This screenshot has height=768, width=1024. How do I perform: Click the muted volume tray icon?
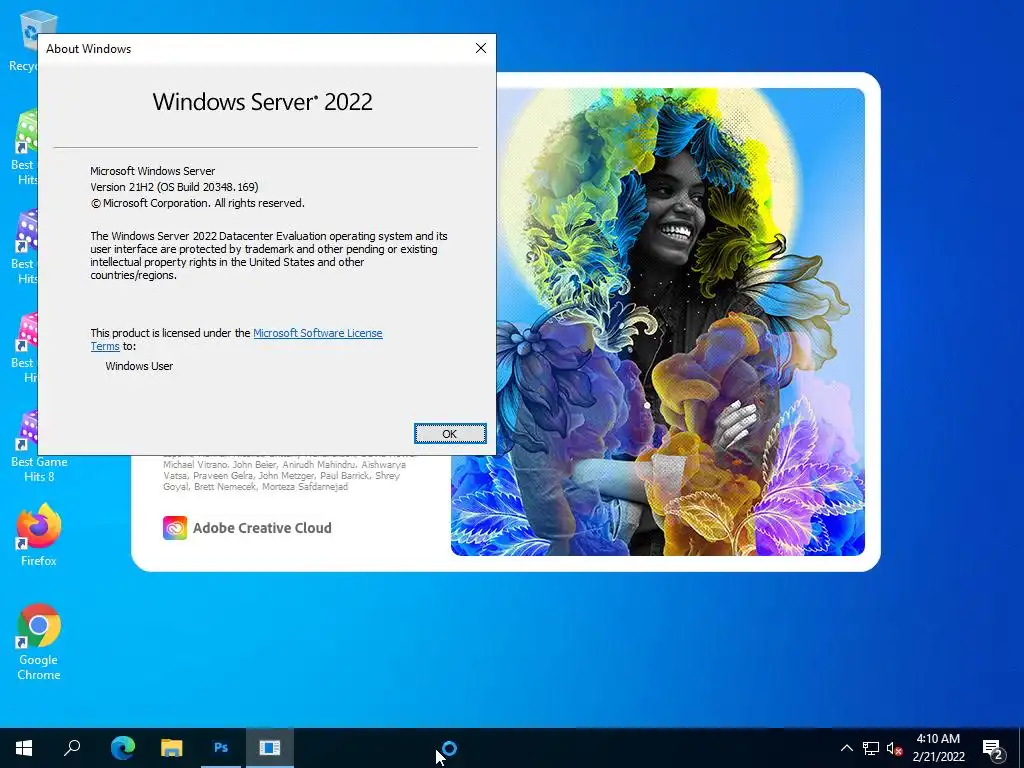click(x=895, y=748)
